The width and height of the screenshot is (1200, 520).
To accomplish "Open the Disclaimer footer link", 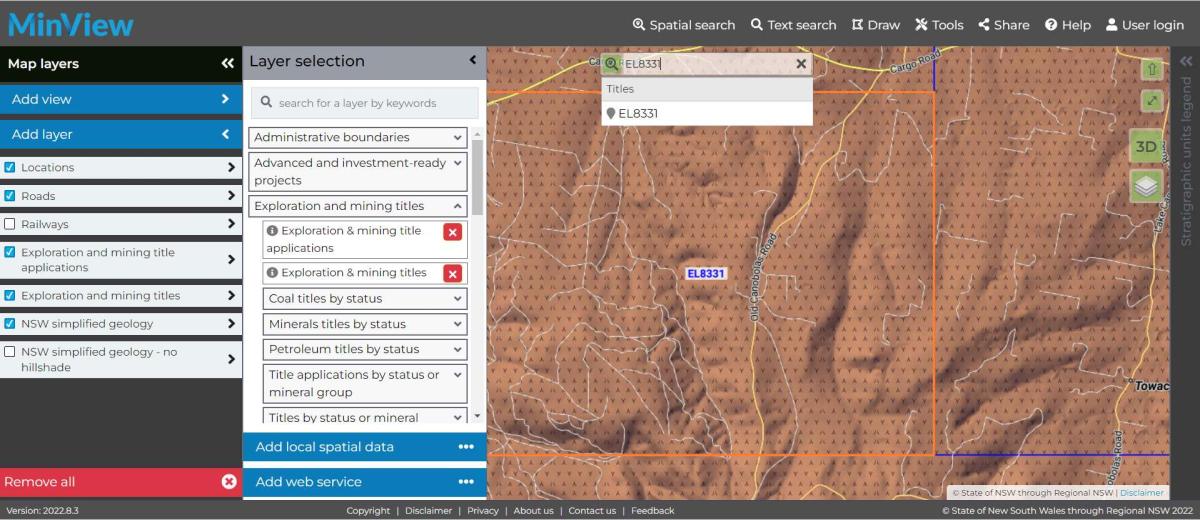I will click(428, 510).
